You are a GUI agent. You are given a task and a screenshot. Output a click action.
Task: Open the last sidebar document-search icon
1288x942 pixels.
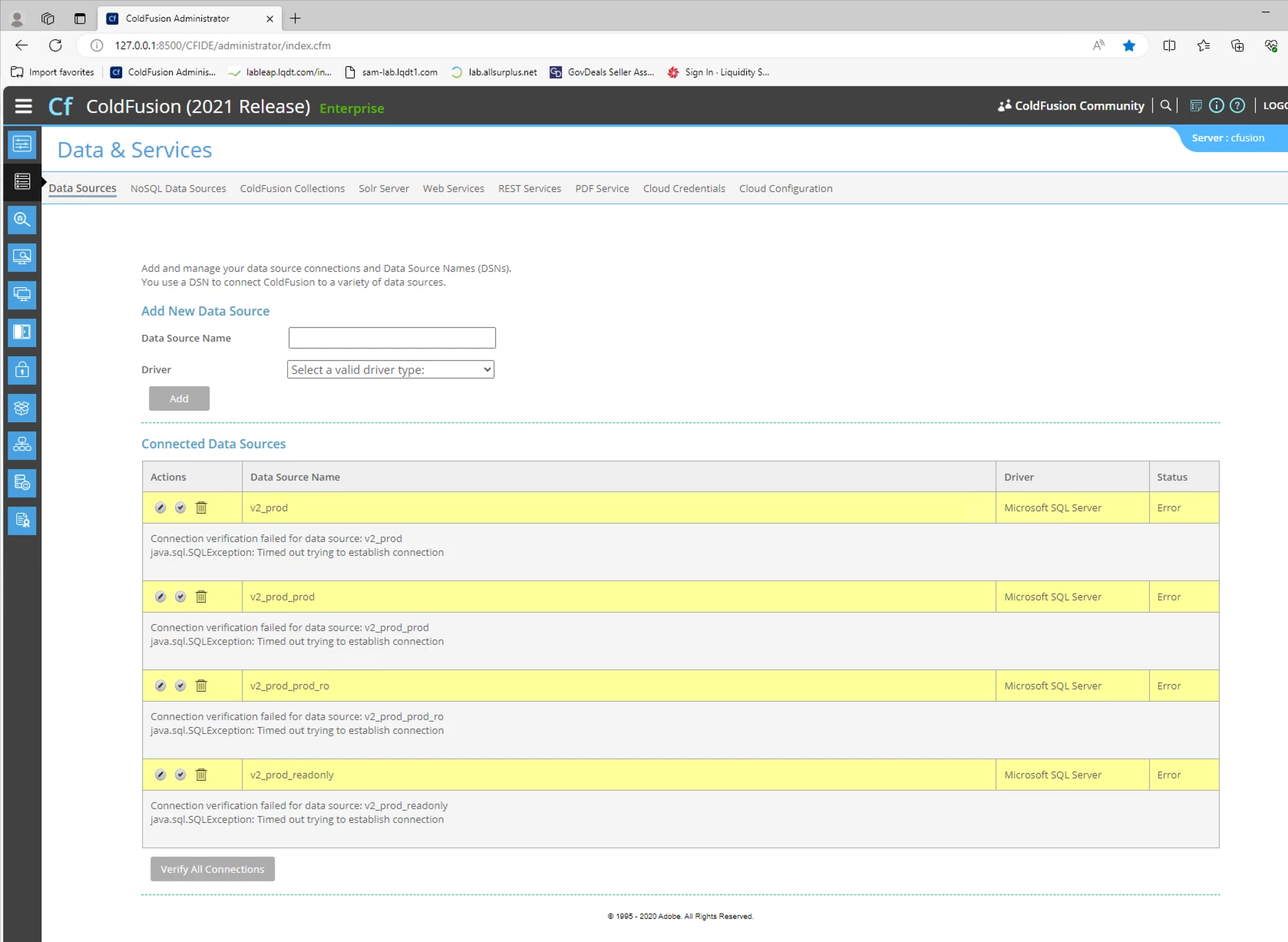(22, 520)
